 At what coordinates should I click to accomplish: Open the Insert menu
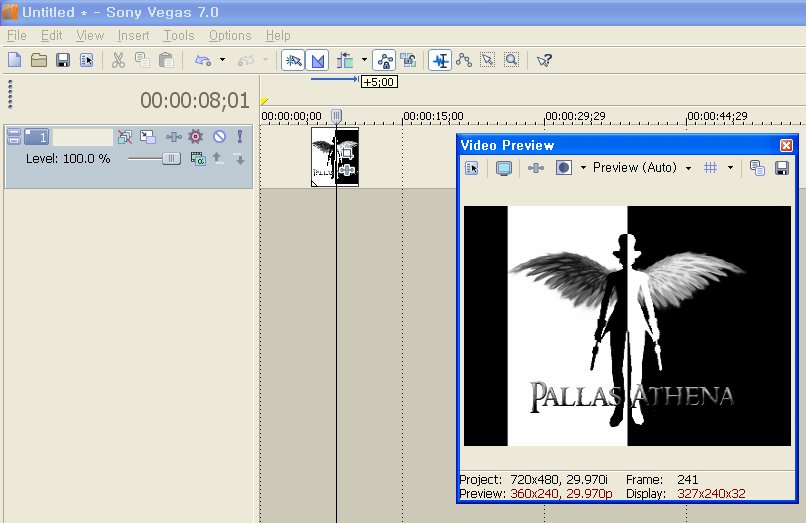[x=133, y=35]
